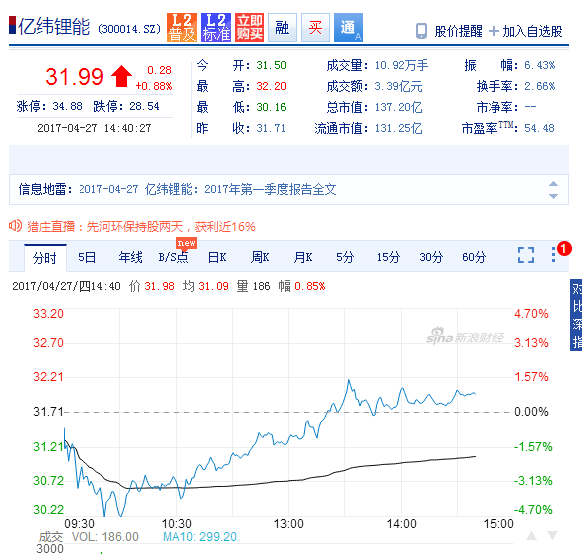Click the 融 margin trading icon
The image size is (582, 554).
click(282, 27)
